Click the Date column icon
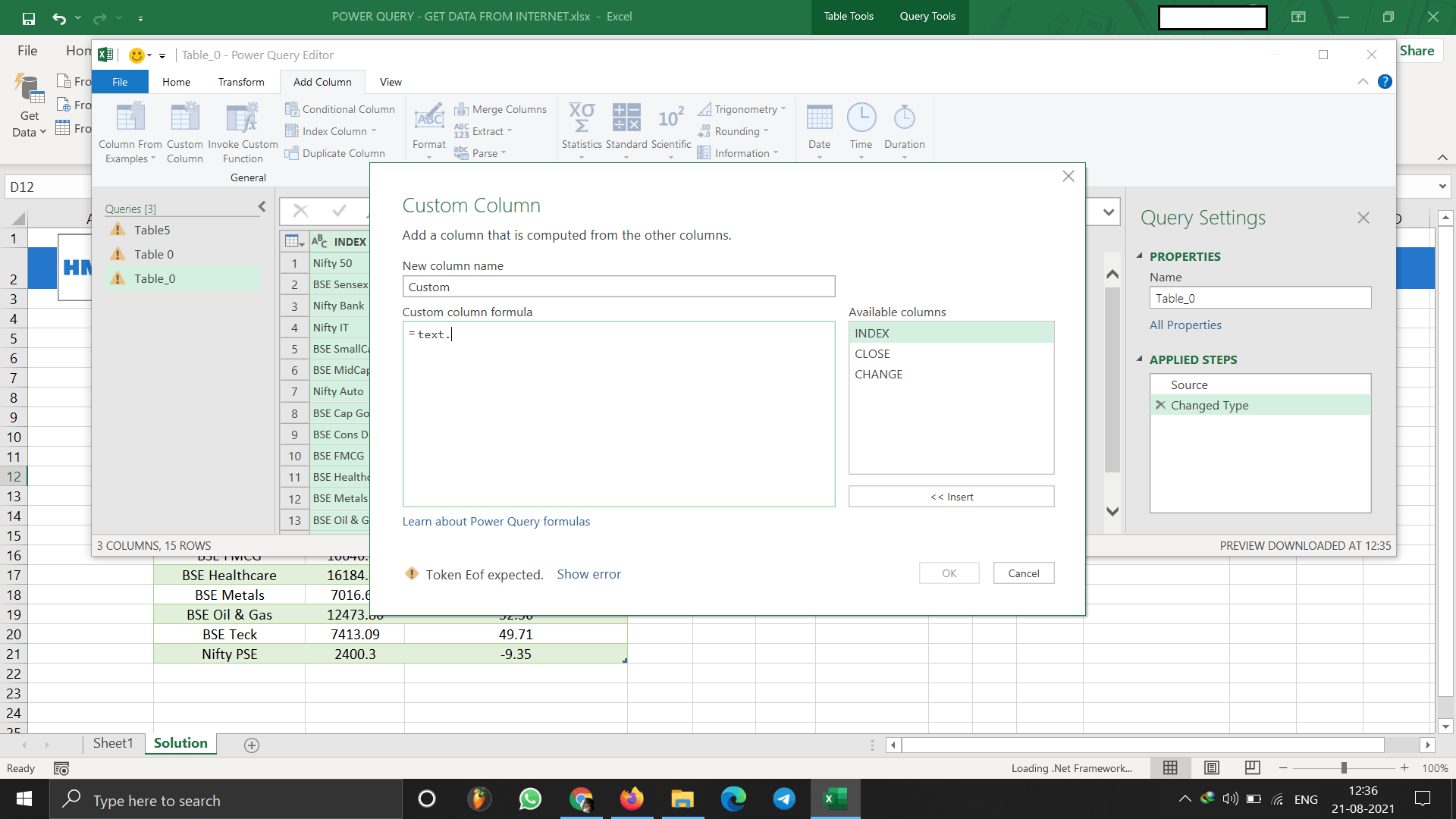 pyautogui.click(x=820, y=118)
